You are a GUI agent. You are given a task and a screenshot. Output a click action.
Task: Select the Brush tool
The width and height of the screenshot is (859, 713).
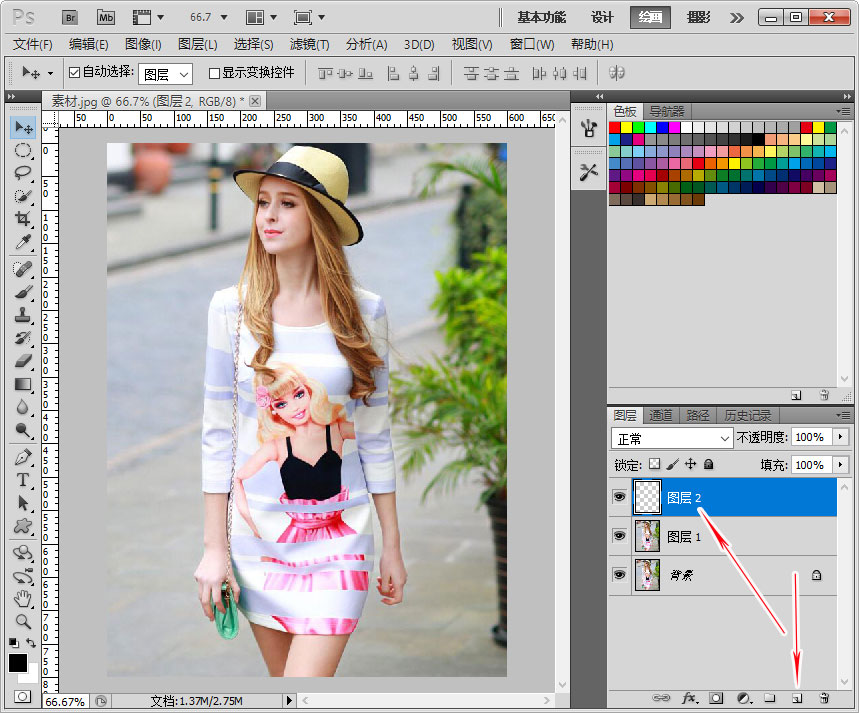click(x=23, y=292)
